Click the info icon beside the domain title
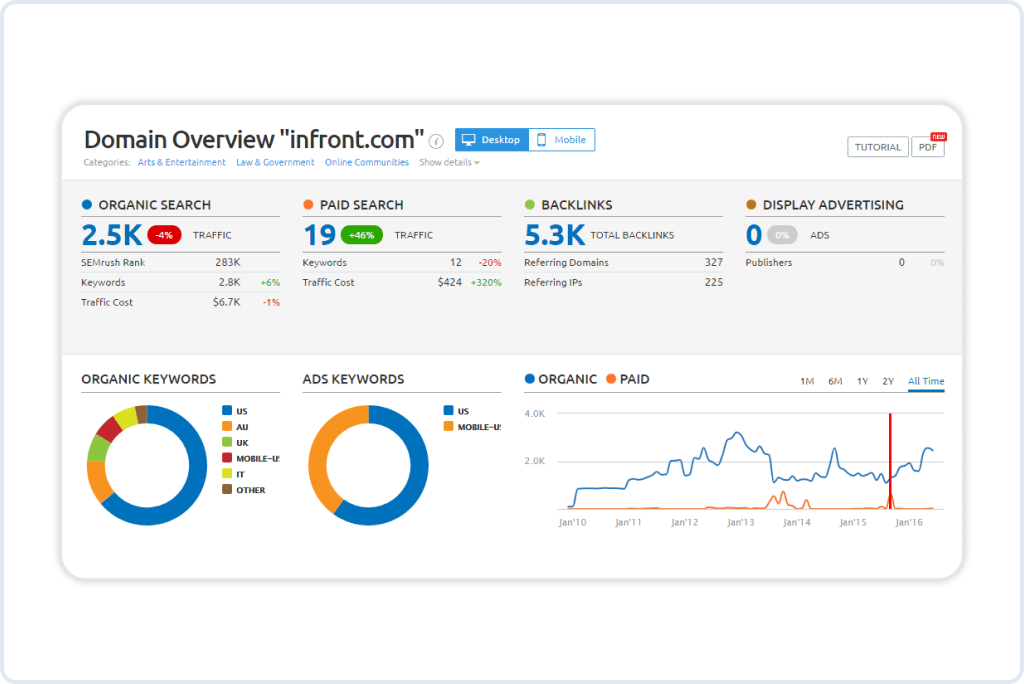1024x684 pixels. [436, 141]
